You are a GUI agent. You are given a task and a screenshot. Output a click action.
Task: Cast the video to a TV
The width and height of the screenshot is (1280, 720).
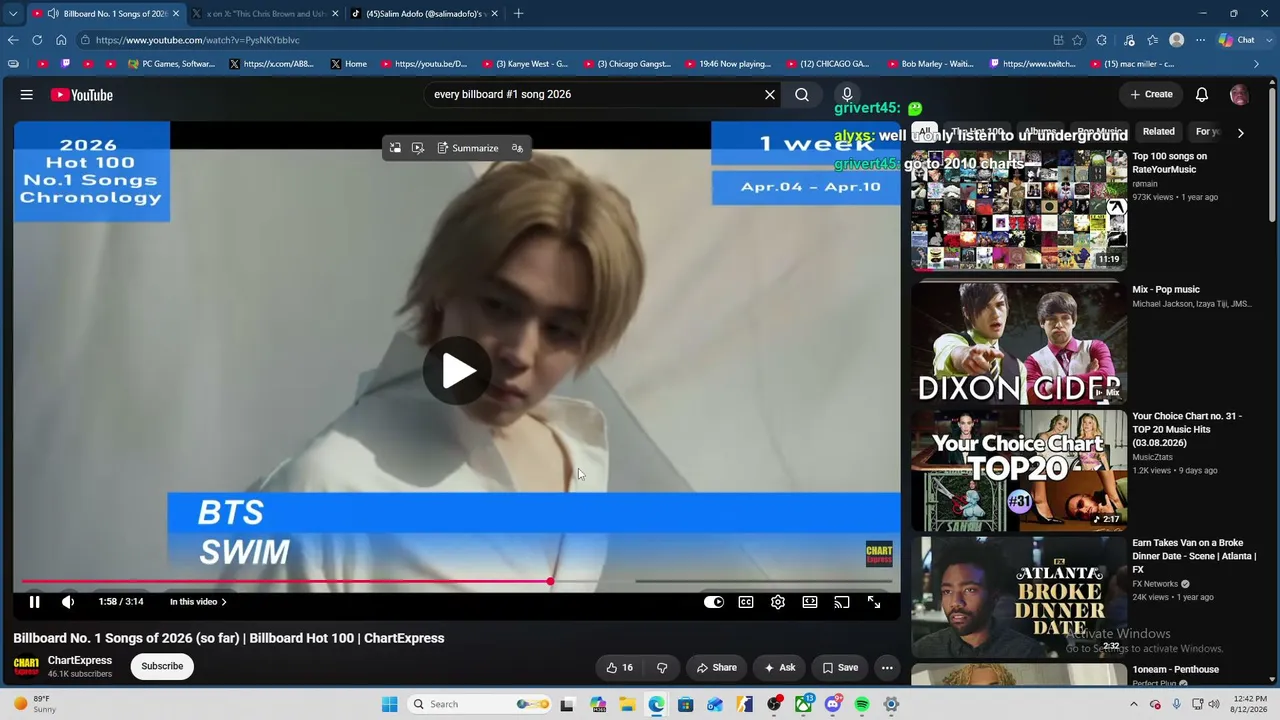(842, 602)
